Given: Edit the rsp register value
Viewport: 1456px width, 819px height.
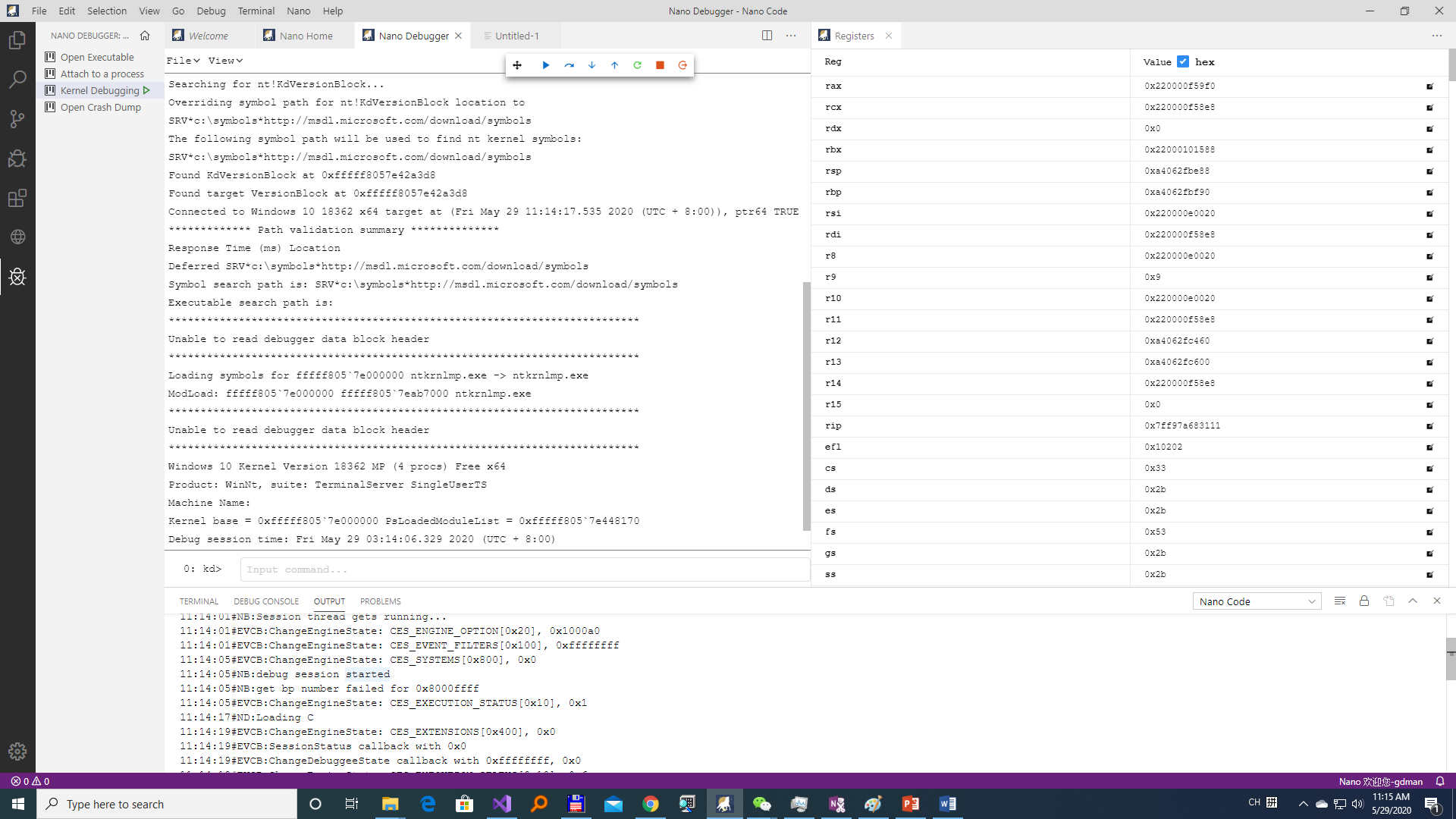Looking at the screenshot, I should [x=1430, y=171].
